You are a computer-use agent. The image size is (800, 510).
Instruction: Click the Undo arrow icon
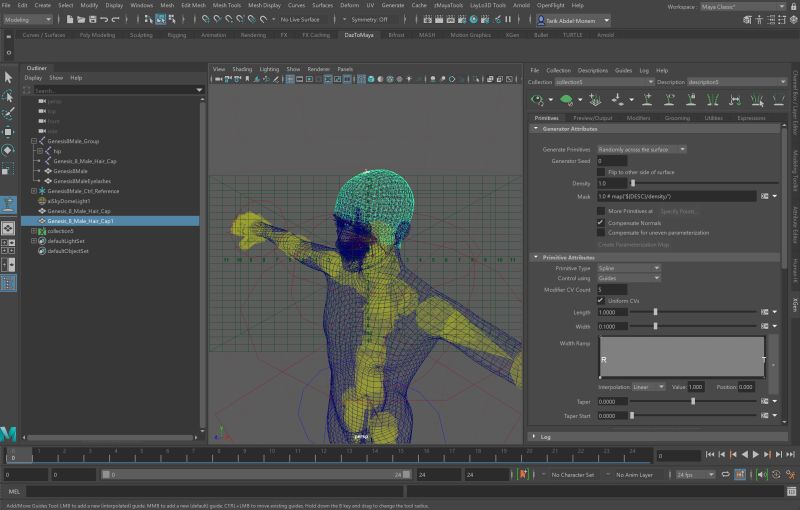point(104,19)
